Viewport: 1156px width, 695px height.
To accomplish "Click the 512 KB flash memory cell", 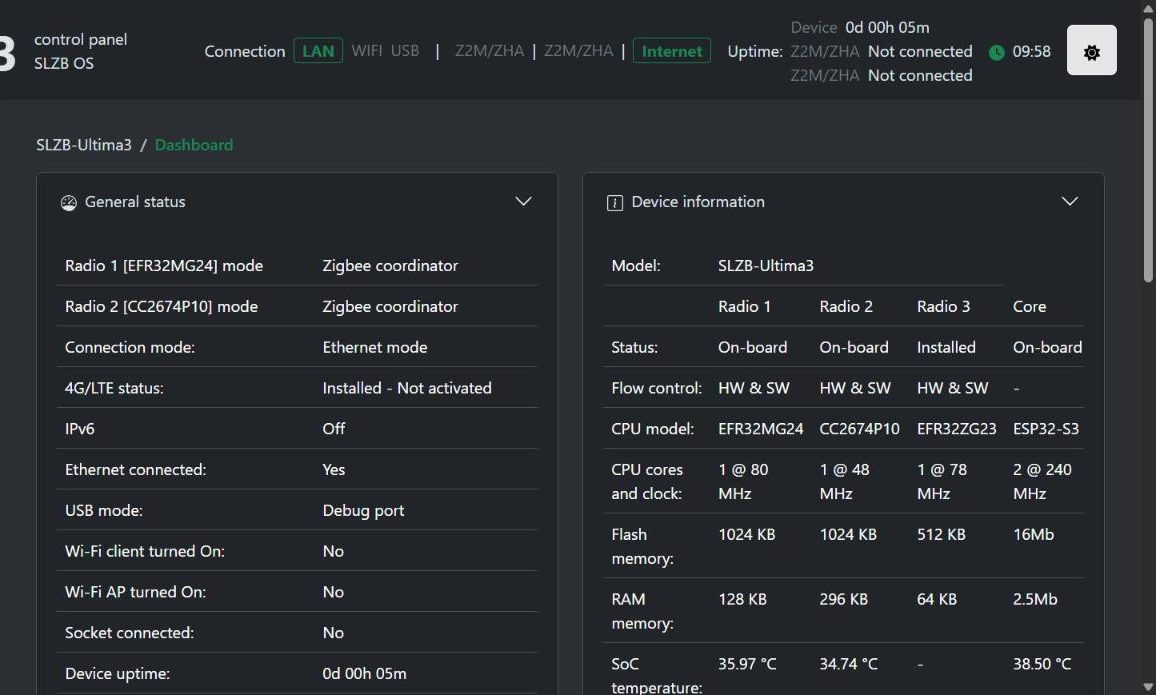I will point(941,535).
